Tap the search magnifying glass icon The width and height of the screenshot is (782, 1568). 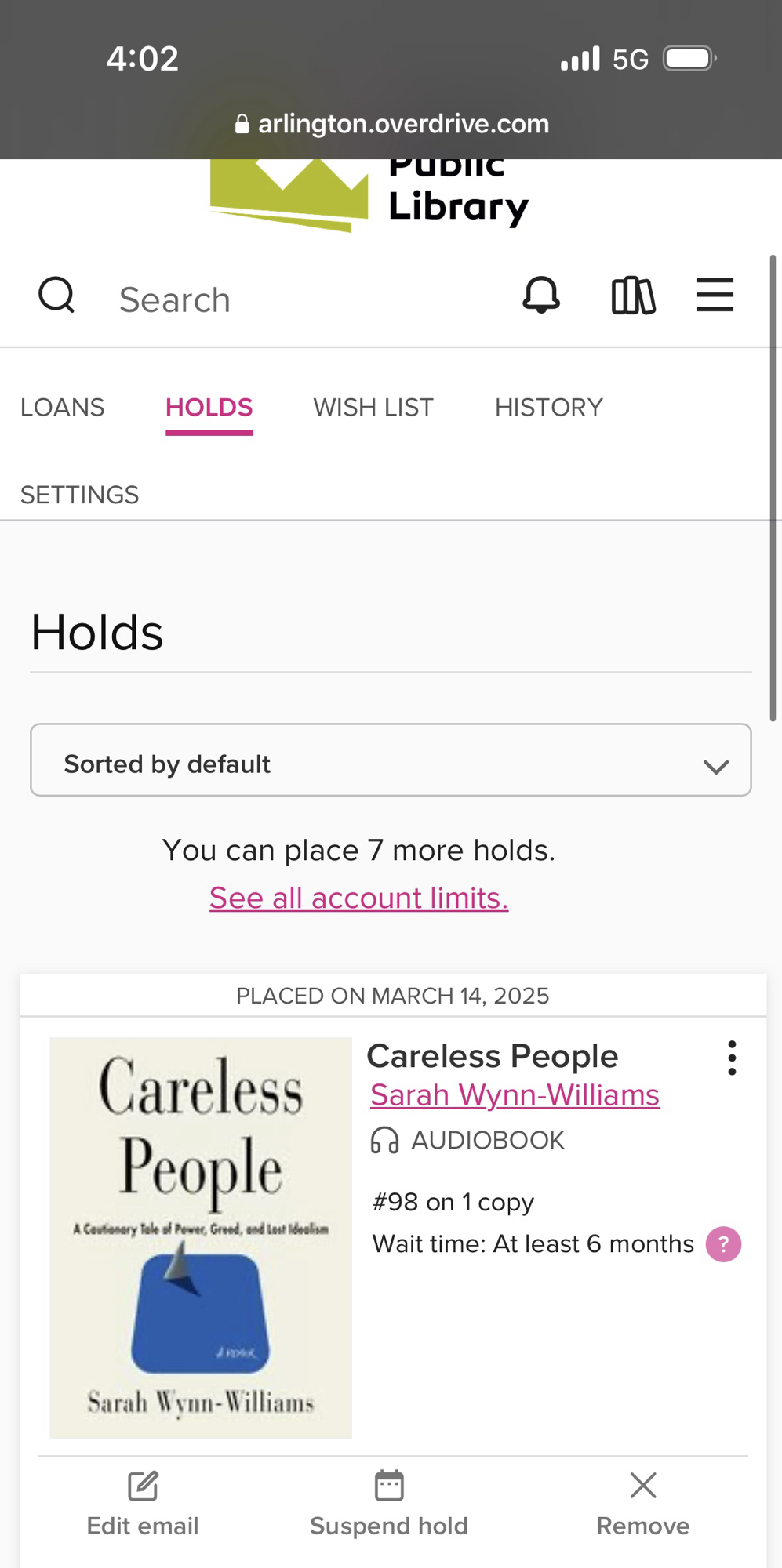click(x=56, y=296)
